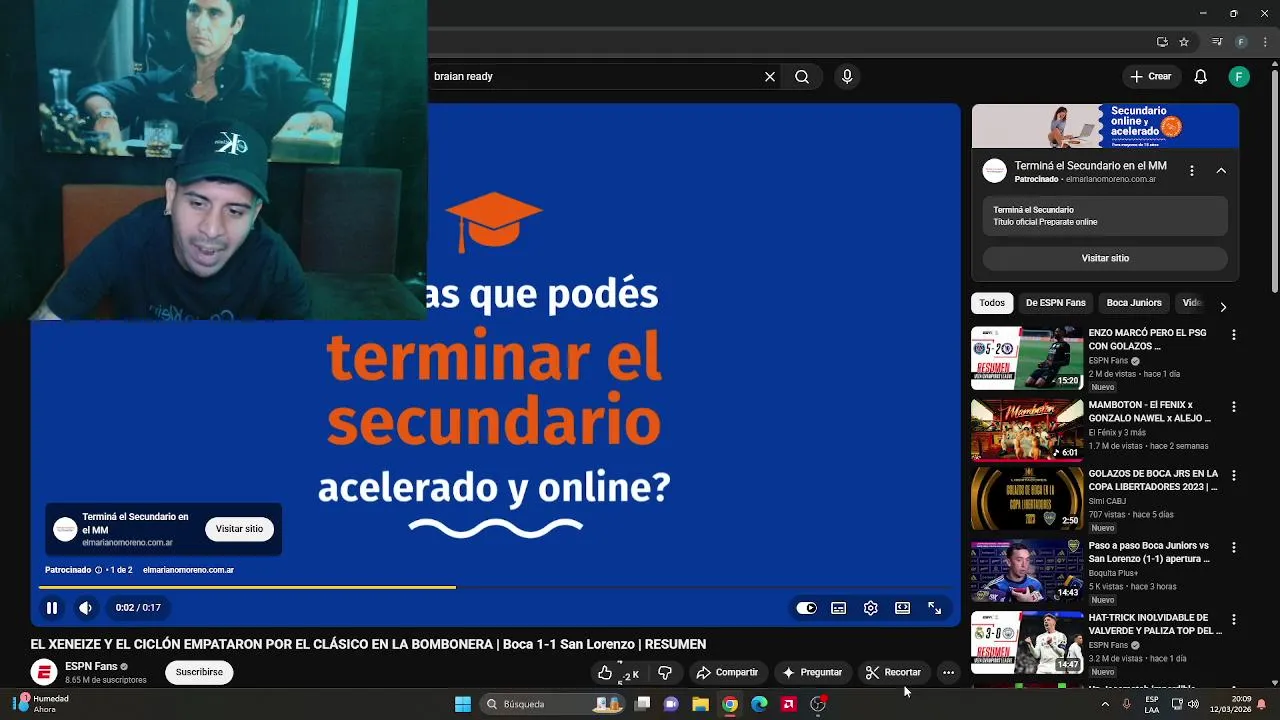Open the Paso a paso Boca Juniors title
Screen dimensions: 1280x720
pos(1149,552)
